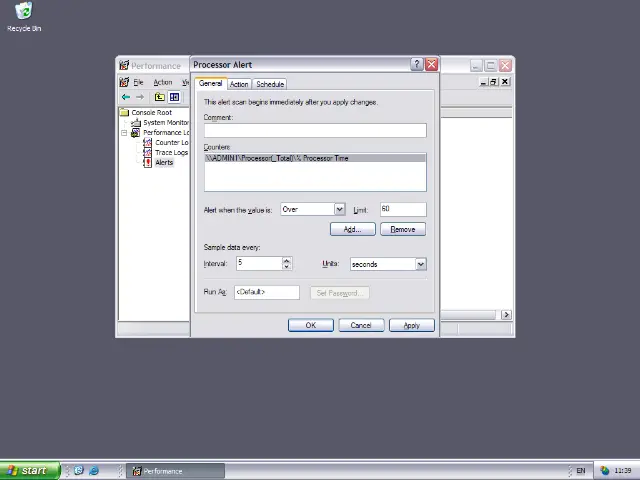The width and height of the screenshot is (640, 480).
Task: Launch Internet Explorer from the Quick Launch bar
Action: click(x=94, y=471)
